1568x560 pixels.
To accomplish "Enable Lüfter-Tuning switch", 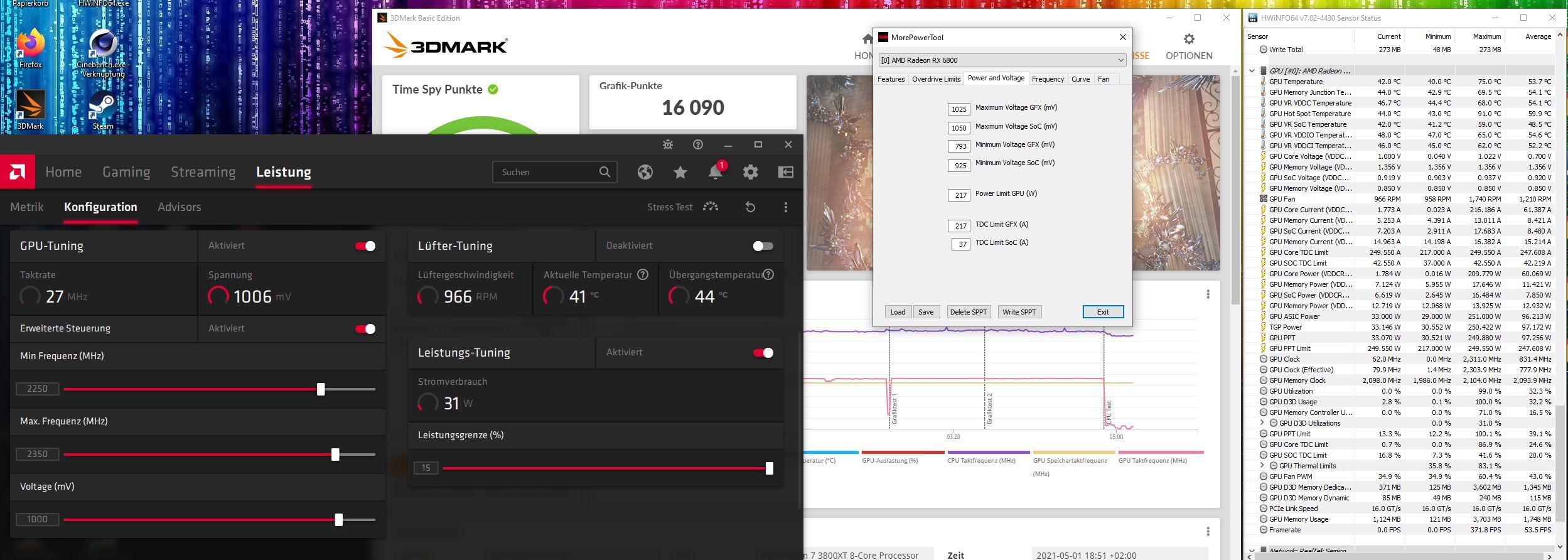I will tap(763, 246).
